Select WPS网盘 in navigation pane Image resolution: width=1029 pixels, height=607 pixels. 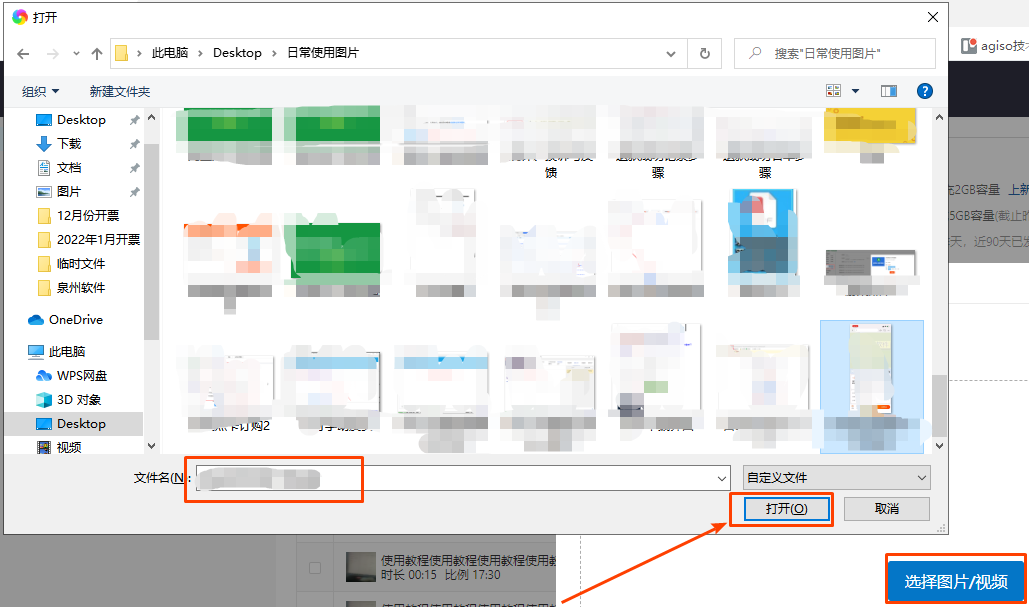tap(81, 376)
